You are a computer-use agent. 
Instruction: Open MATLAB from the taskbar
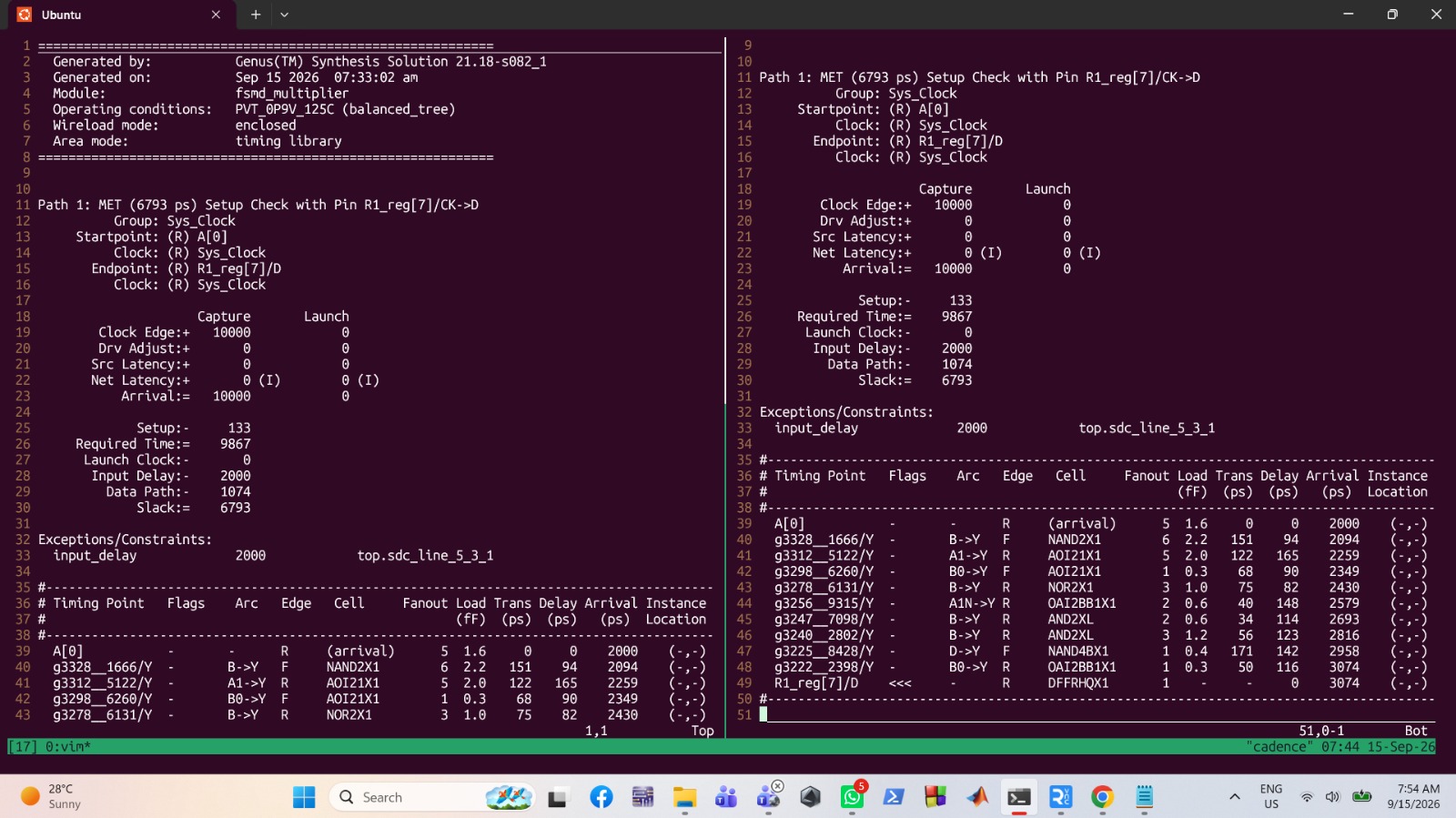pyautogui.click(x=977, y=798)
